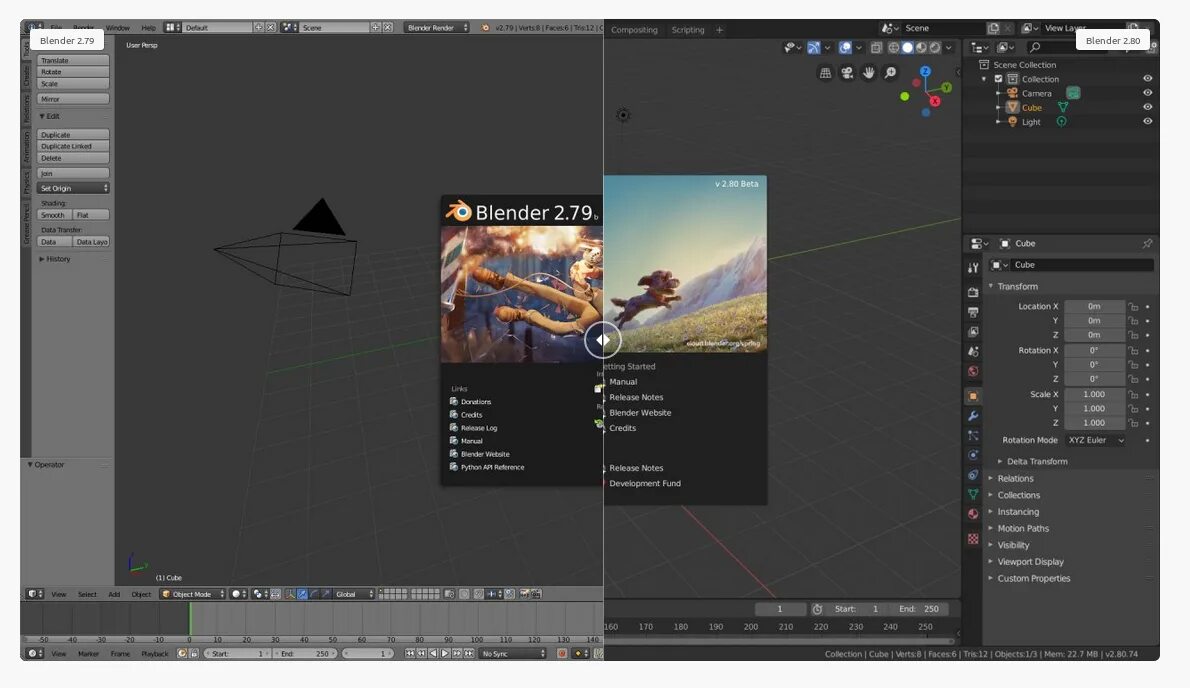Image resolution: width=1190 pixels, height=688 pixels.
Task: Toggle lock on Scale X
Action: [1133, 394]
